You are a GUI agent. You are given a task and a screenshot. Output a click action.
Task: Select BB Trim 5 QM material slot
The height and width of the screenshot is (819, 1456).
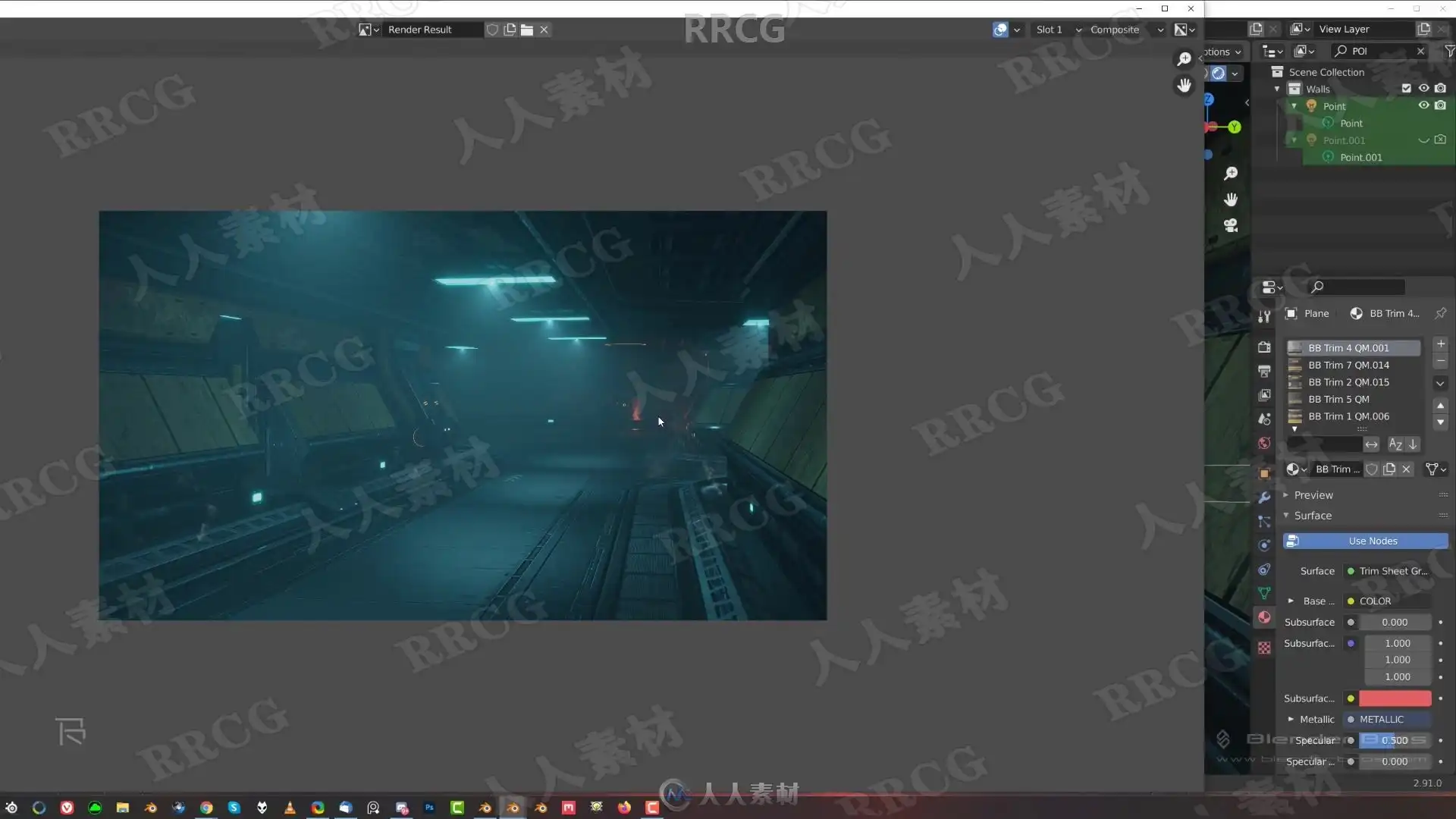(x=1338, y=399)
